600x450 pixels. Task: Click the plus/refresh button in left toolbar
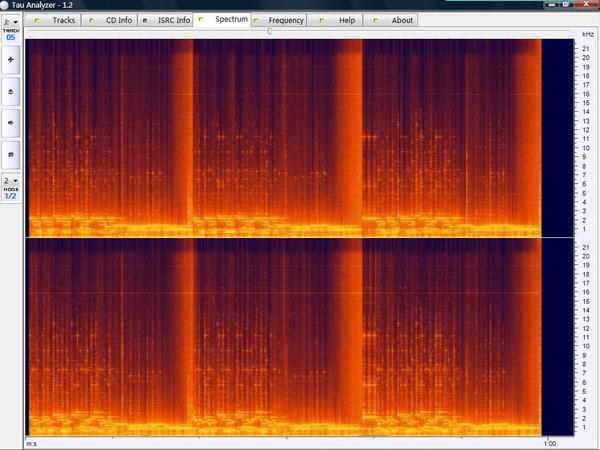(x=11, y=60)
